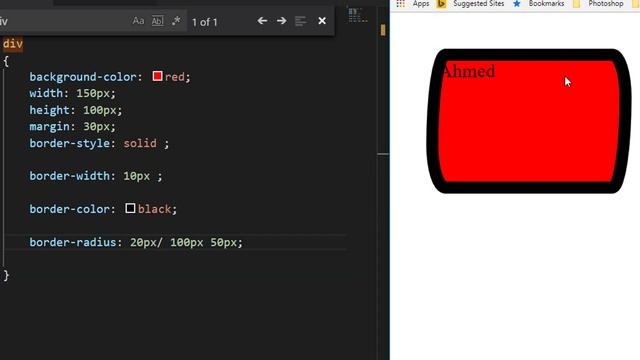Go to previous match arrow

click(x=262, y=20)
